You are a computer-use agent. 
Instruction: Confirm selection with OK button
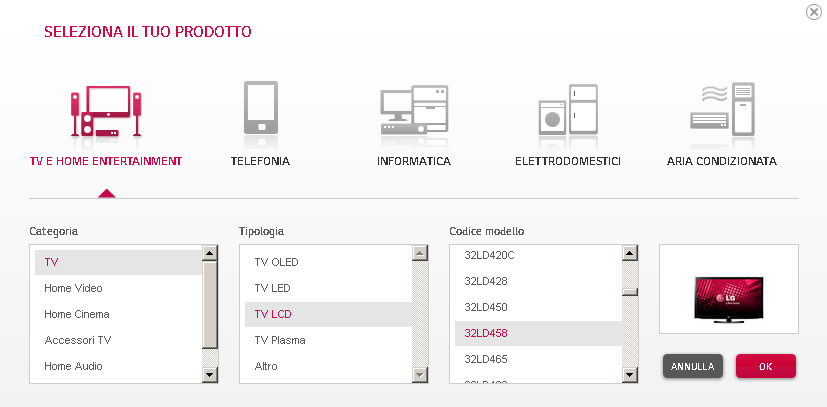(765, 366)
